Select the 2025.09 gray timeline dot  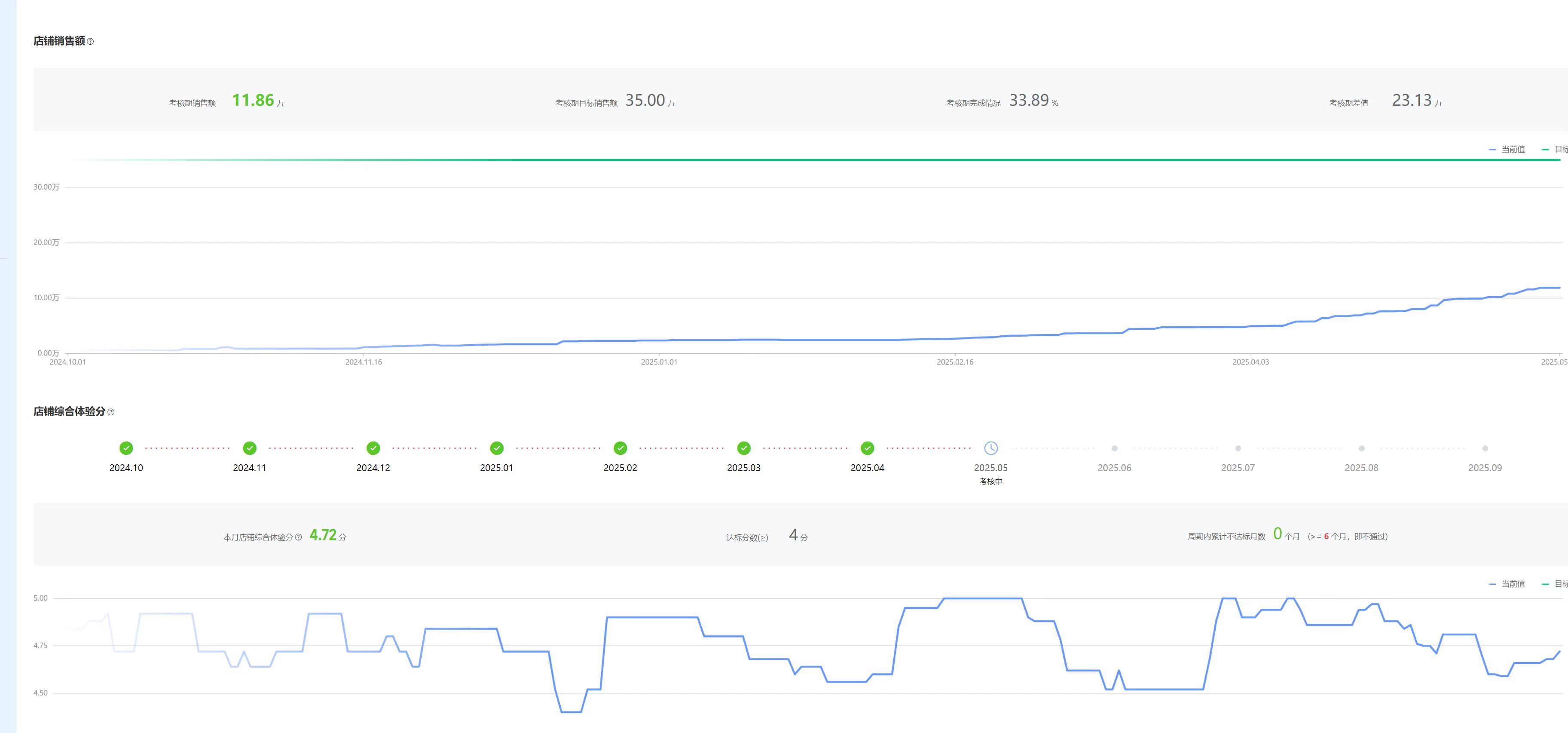click(x=1485, y=448)
